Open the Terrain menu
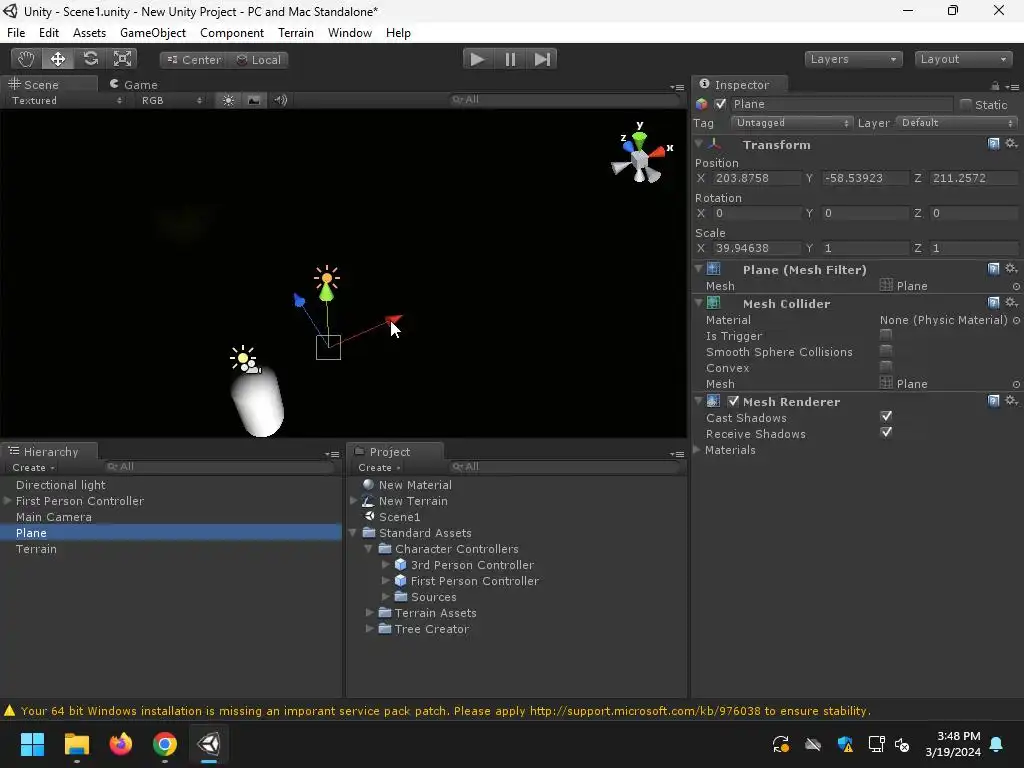Image resolution: width=1024 pixels, height=768 pixels. point(296,33)
